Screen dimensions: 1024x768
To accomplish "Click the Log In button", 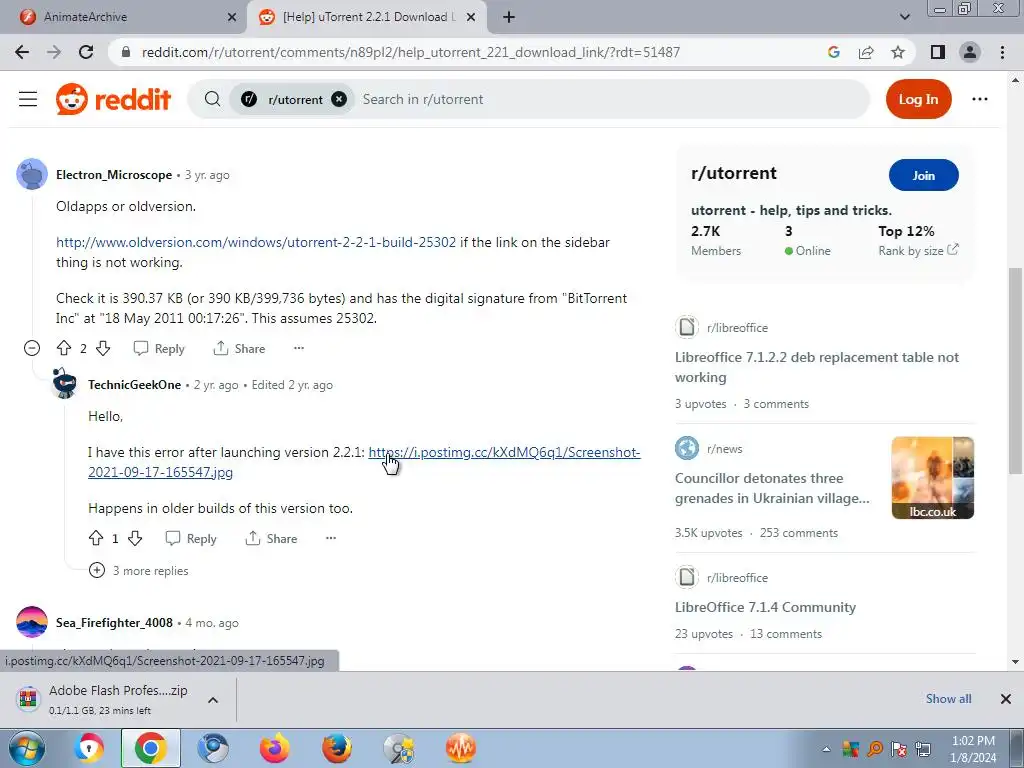I will (918, 99).
